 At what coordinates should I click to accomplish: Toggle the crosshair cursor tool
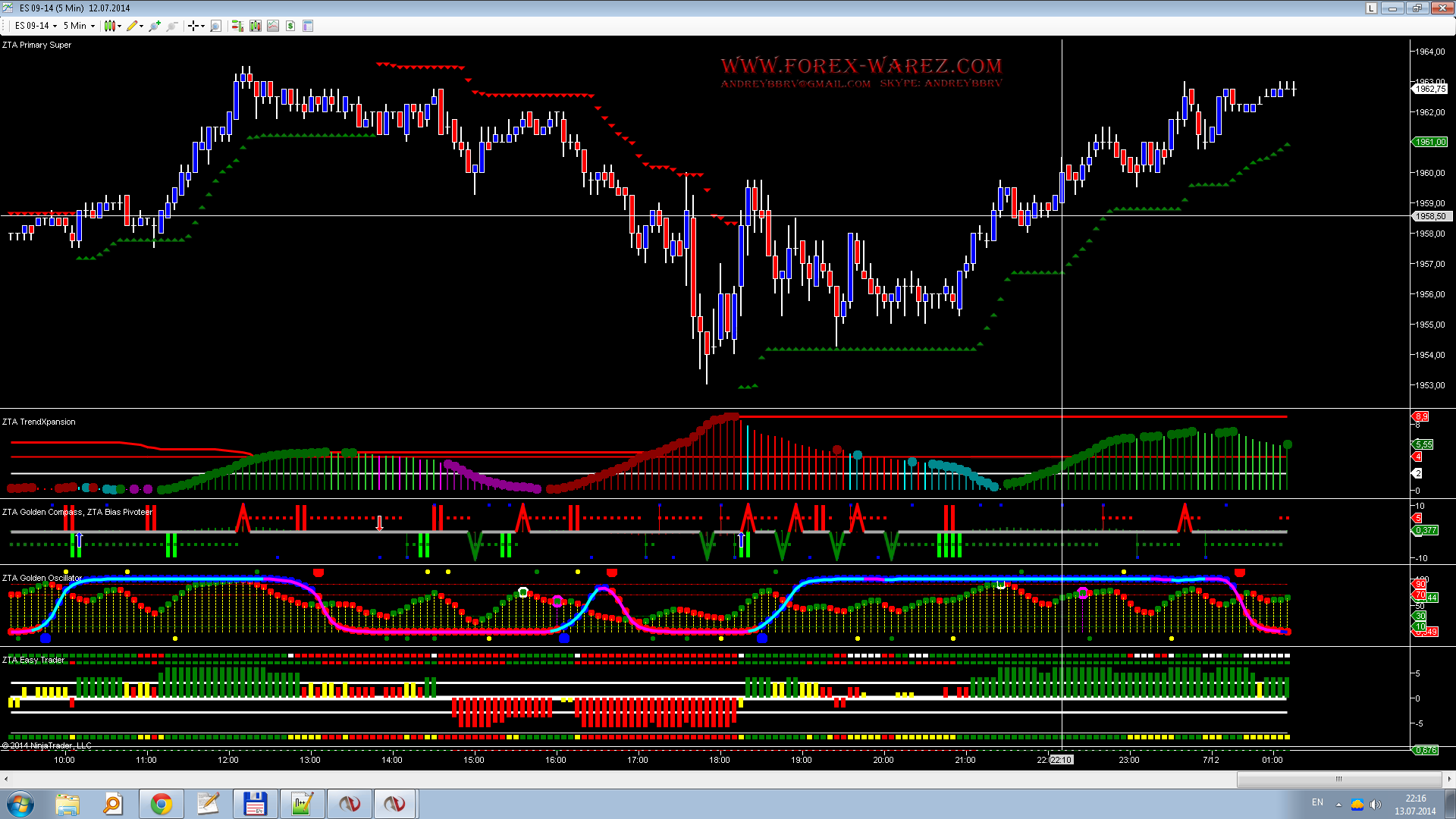195,26
